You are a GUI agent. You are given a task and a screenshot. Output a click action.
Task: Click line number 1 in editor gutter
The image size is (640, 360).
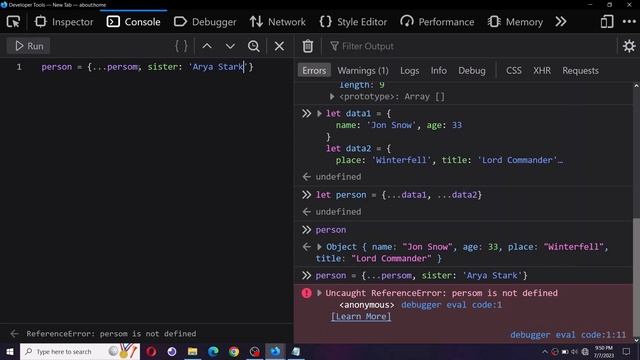(19, 67)
